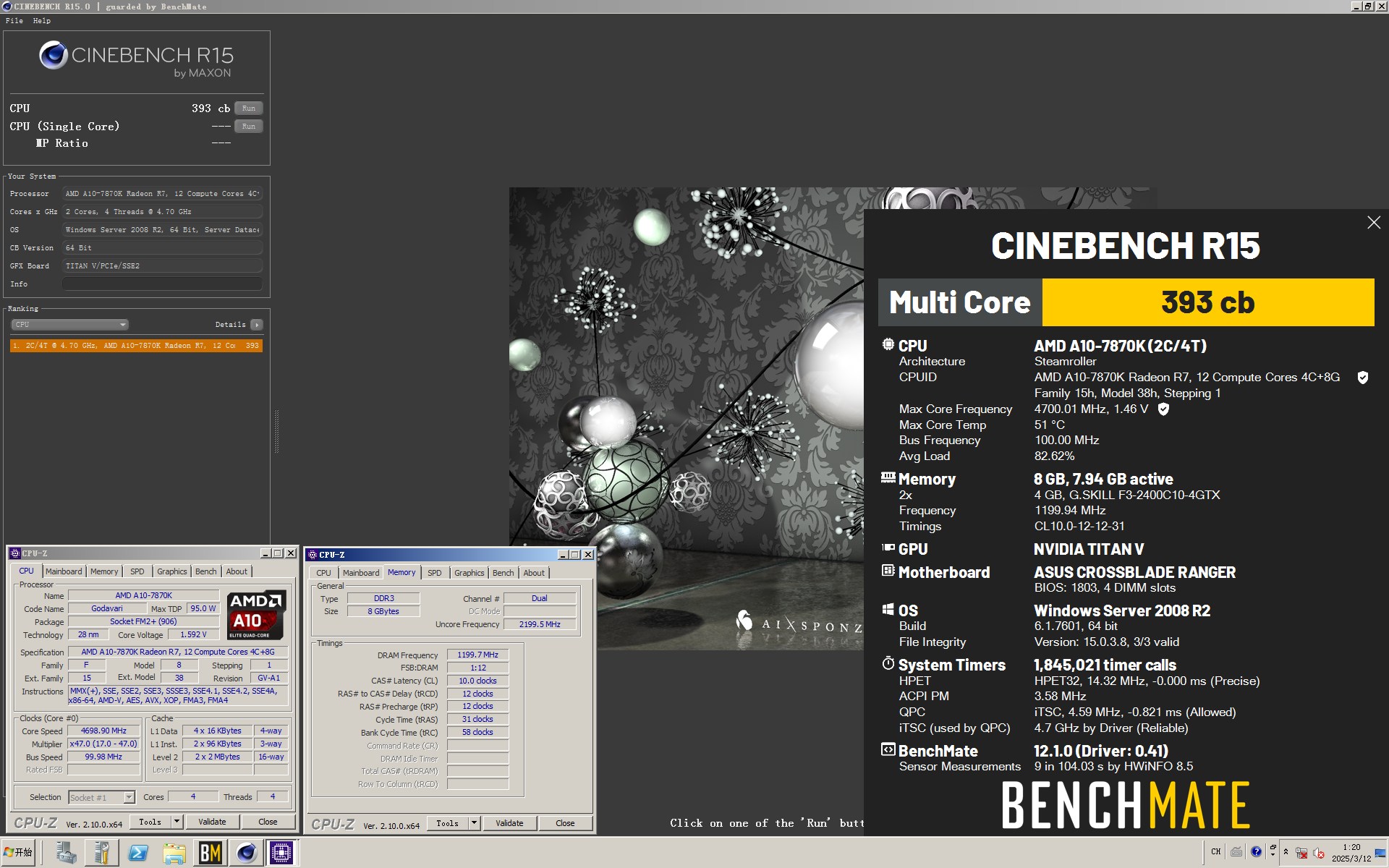1389x868 pixels.
Task: Click the CPUID verified shield icon
Action: click(x=1363, y=378)
